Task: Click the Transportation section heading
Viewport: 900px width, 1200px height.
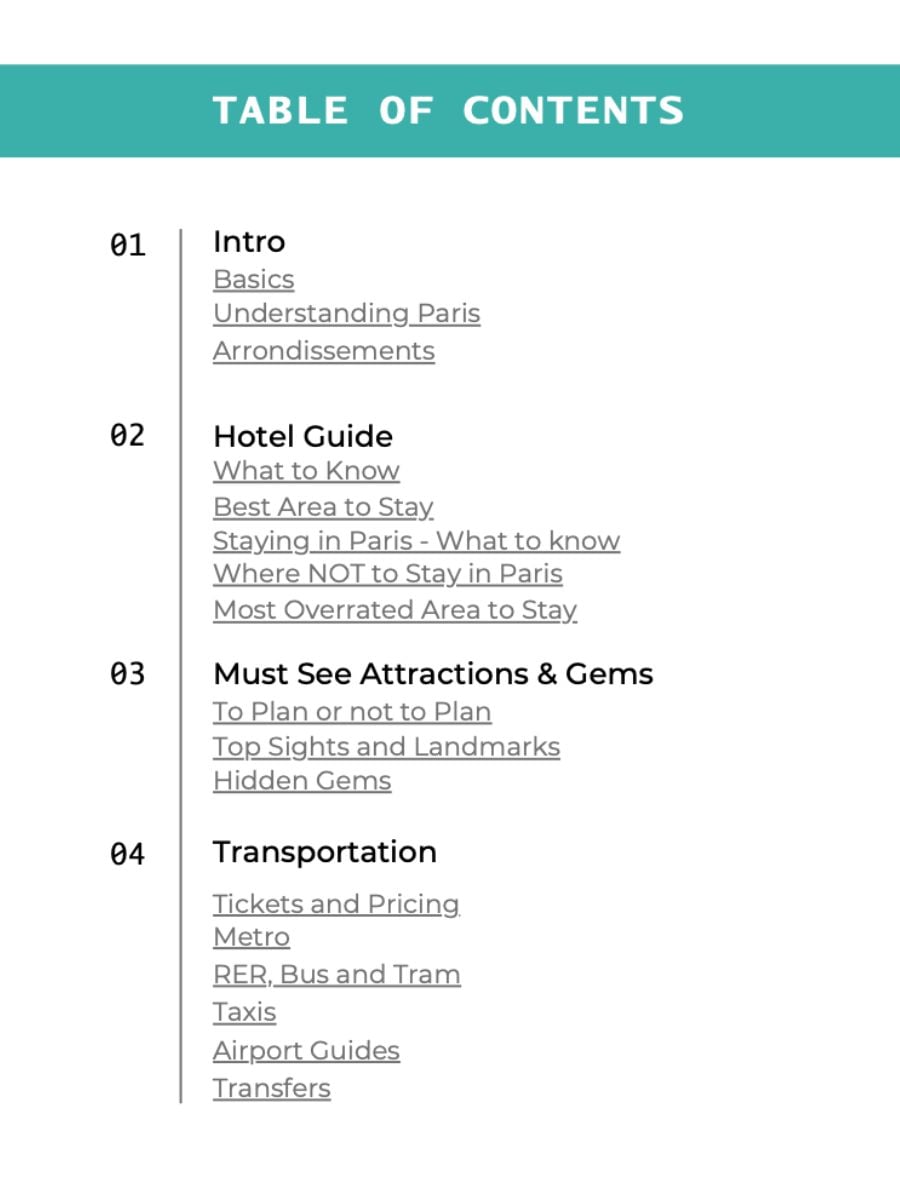Action: point(324,852)
